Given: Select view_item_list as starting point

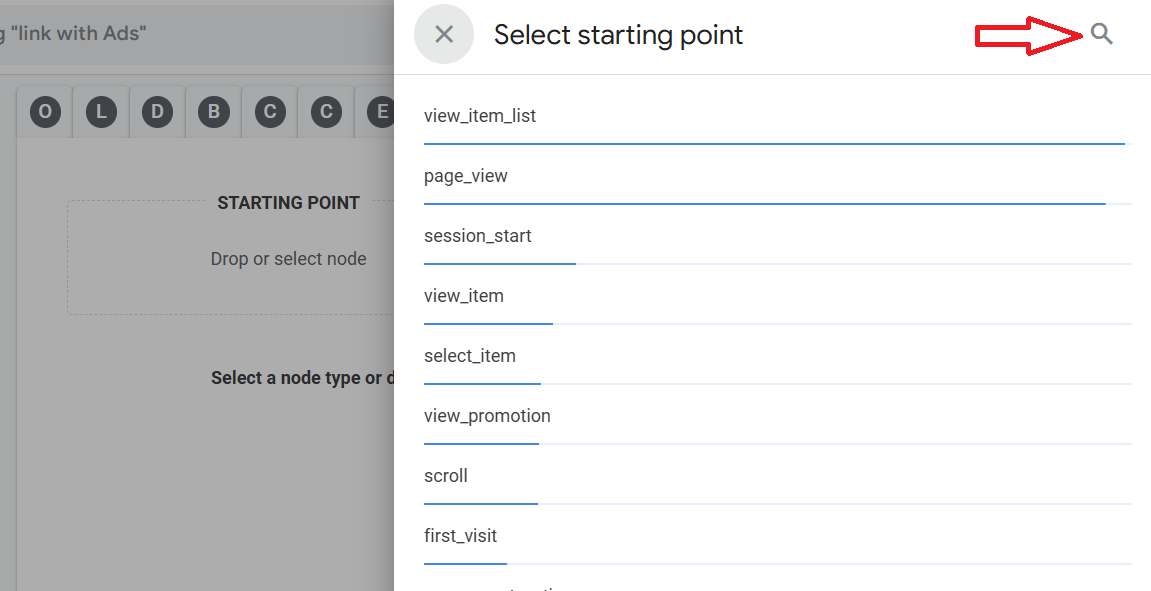Looking at the screenshot, I should pos(480,116).
